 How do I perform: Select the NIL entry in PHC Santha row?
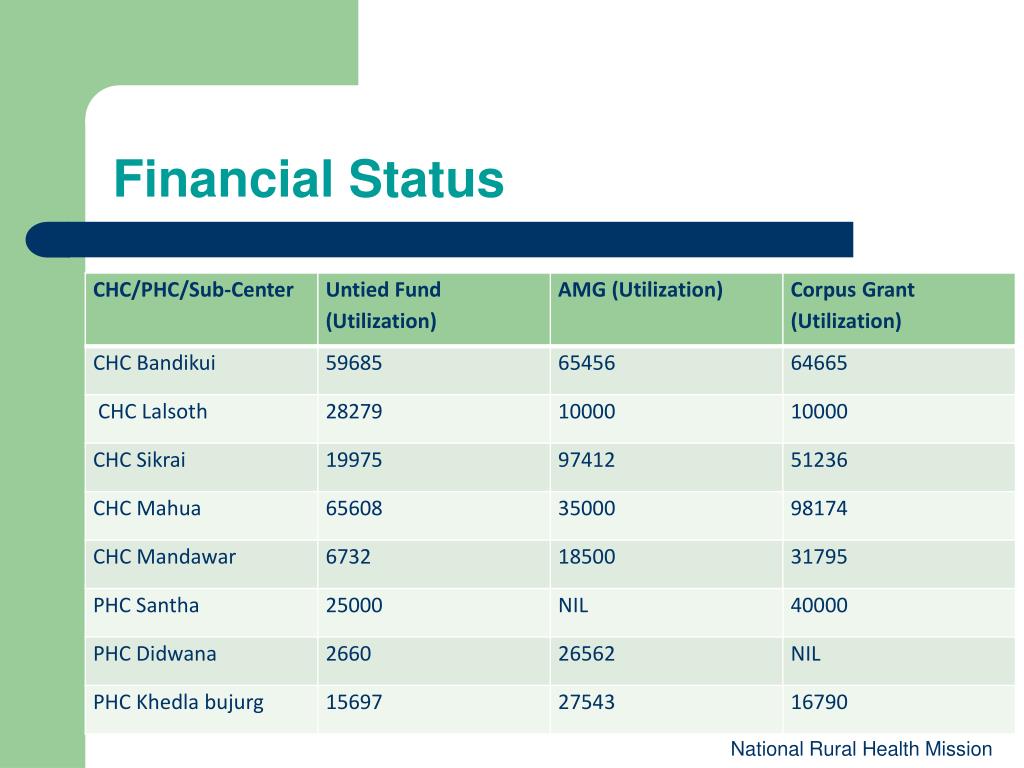click(573, 605)
